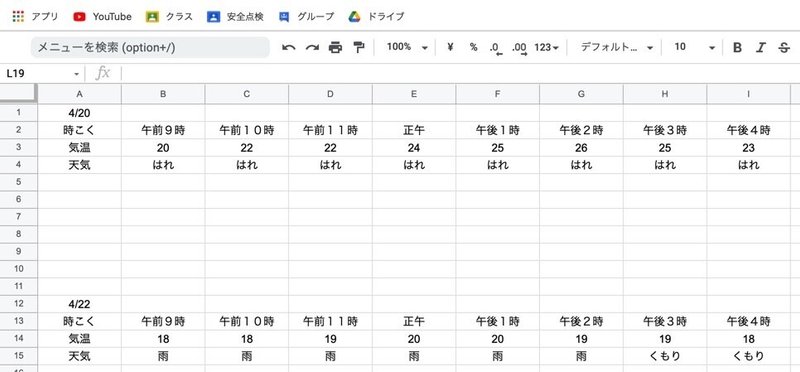Select 天気 cell in row 15

point(80,356)
